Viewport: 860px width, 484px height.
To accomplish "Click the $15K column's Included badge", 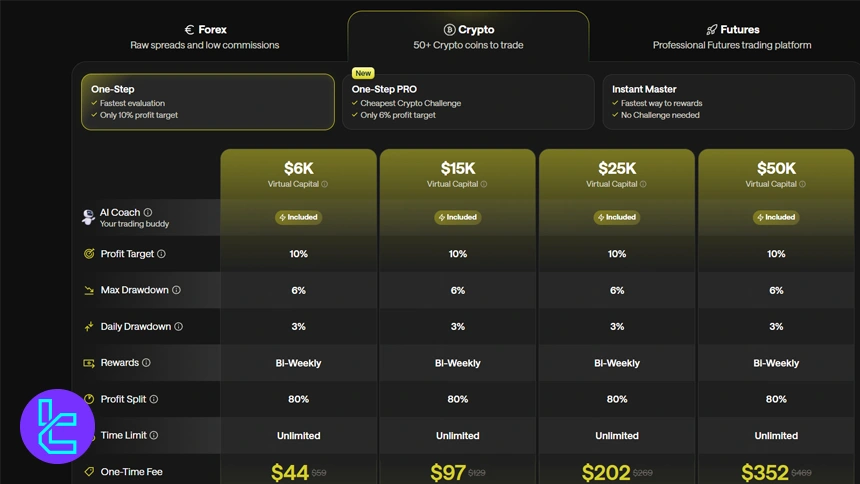I will point(457,217).
